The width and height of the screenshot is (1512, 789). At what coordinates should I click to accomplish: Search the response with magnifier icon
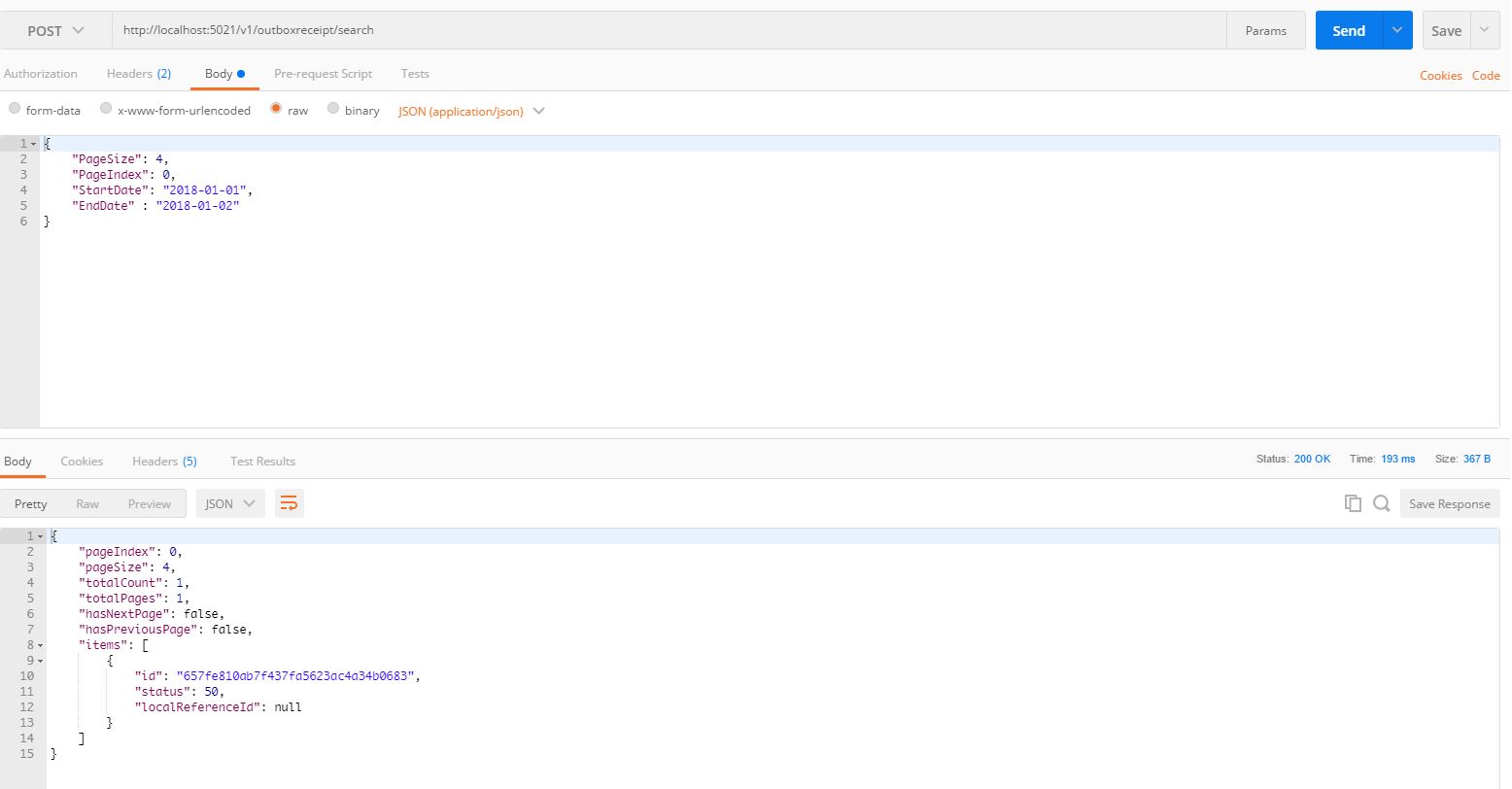click(x=1381, y=503)
